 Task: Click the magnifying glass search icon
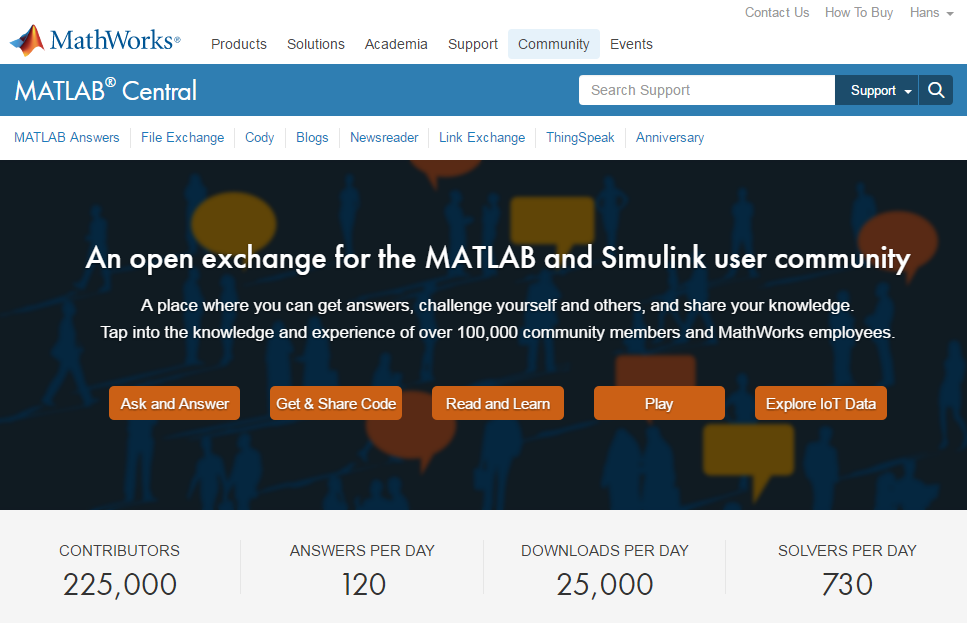click(936, 90)
